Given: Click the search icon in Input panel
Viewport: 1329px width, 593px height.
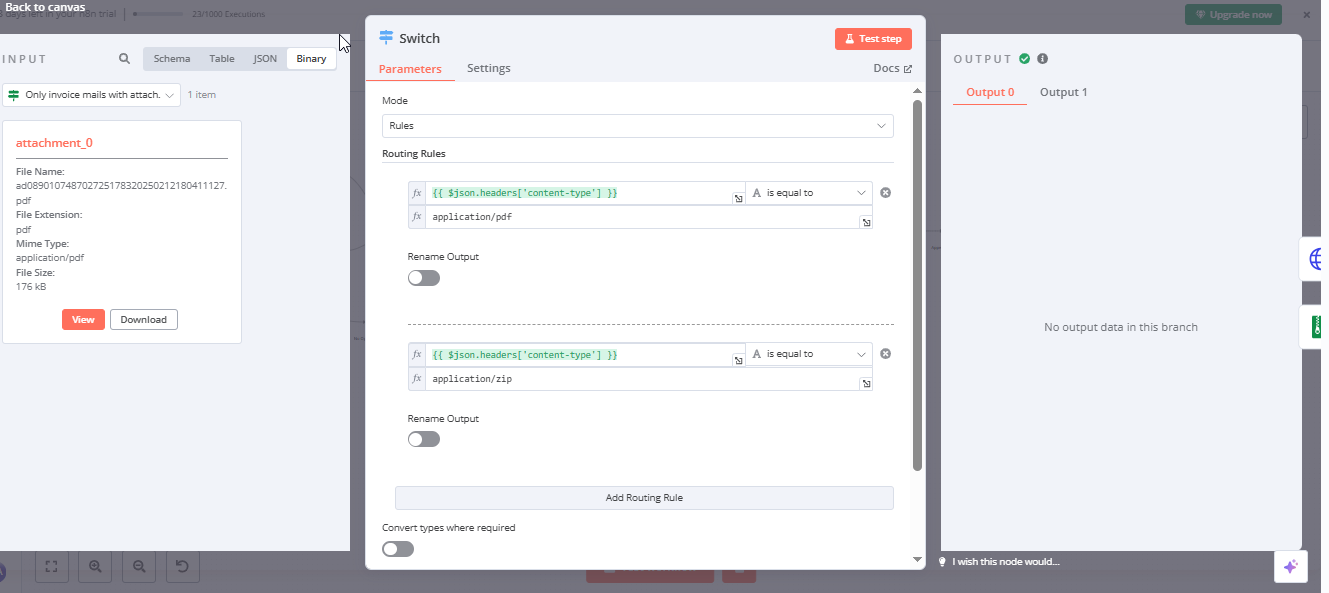Looking at the screenshot, I should pos(124,59).
